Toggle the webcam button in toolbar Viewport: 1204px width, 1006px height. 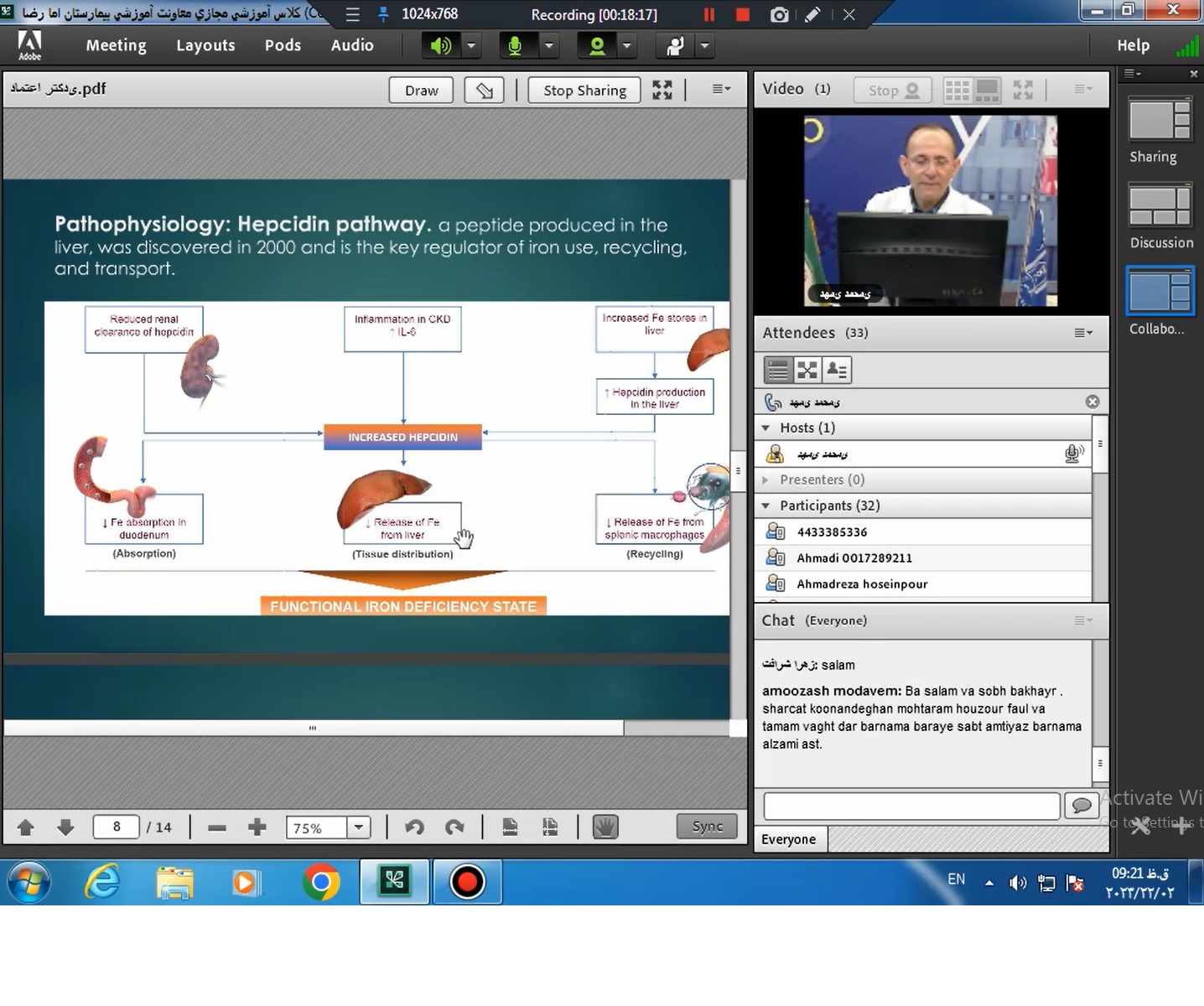point(597,45)
